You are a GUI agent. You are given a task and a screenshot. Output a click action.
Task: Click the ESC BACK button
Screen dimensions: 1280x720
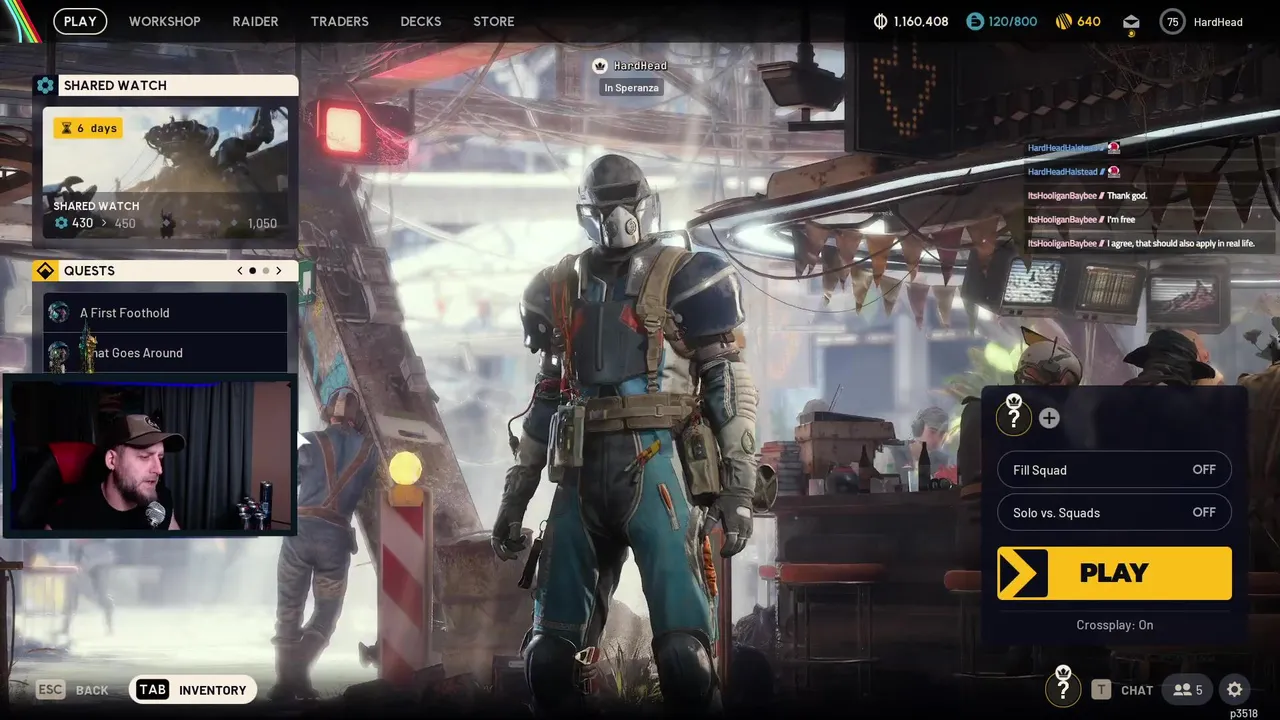tap(72, 690)
